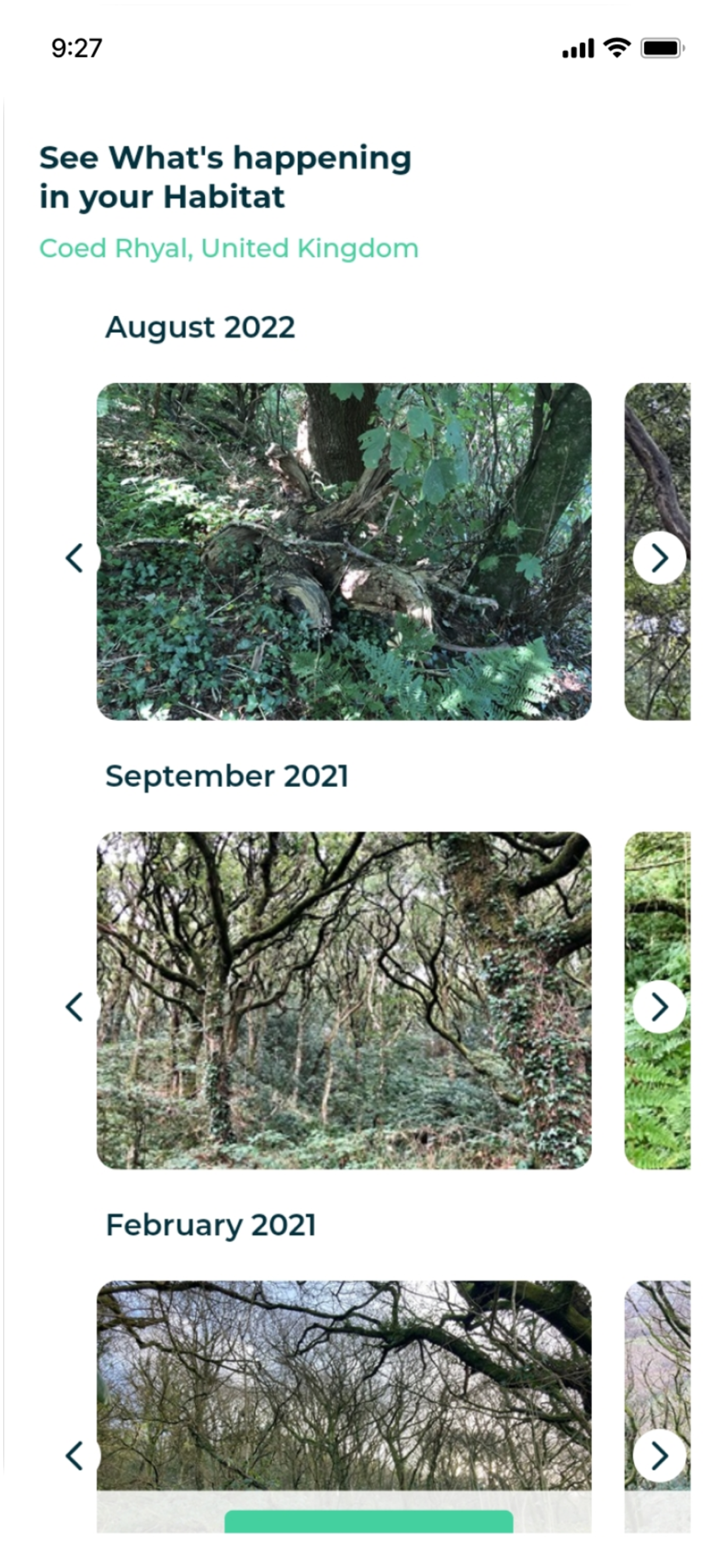Screen dimensions: 724x1568
Task: Open the August 2022 fallen log photo
Action: coord(344,551)
